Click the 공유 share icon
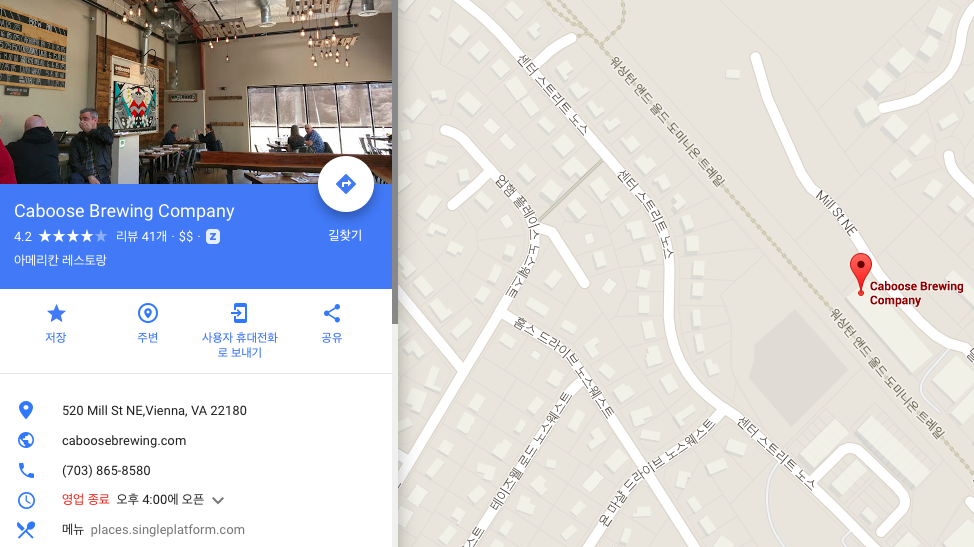This screenshot has width=974, height=547. (x=332, y=314)
